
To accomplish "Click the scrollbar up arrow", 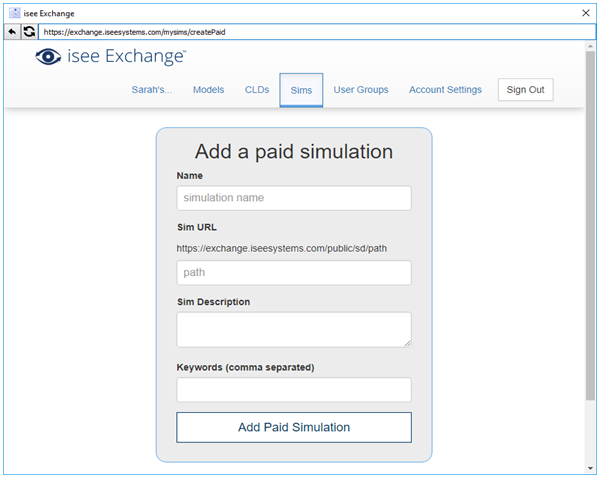I will [x=590, y=46].
